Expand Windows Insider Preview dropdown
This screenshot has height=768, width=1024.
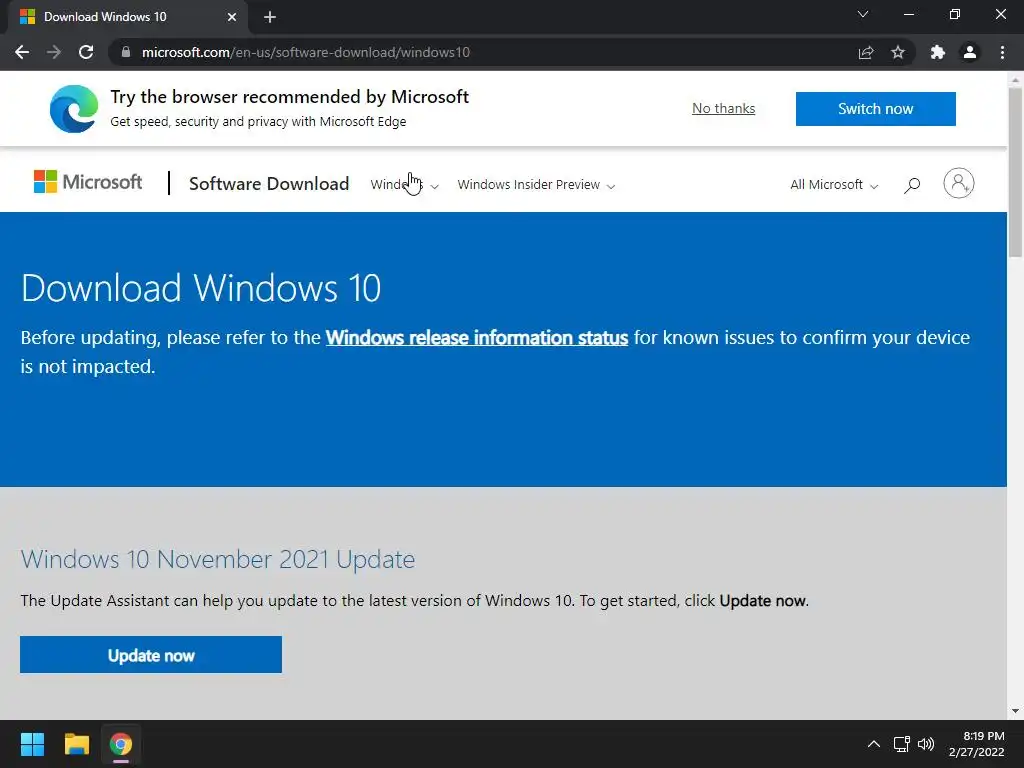coord(536,185)
